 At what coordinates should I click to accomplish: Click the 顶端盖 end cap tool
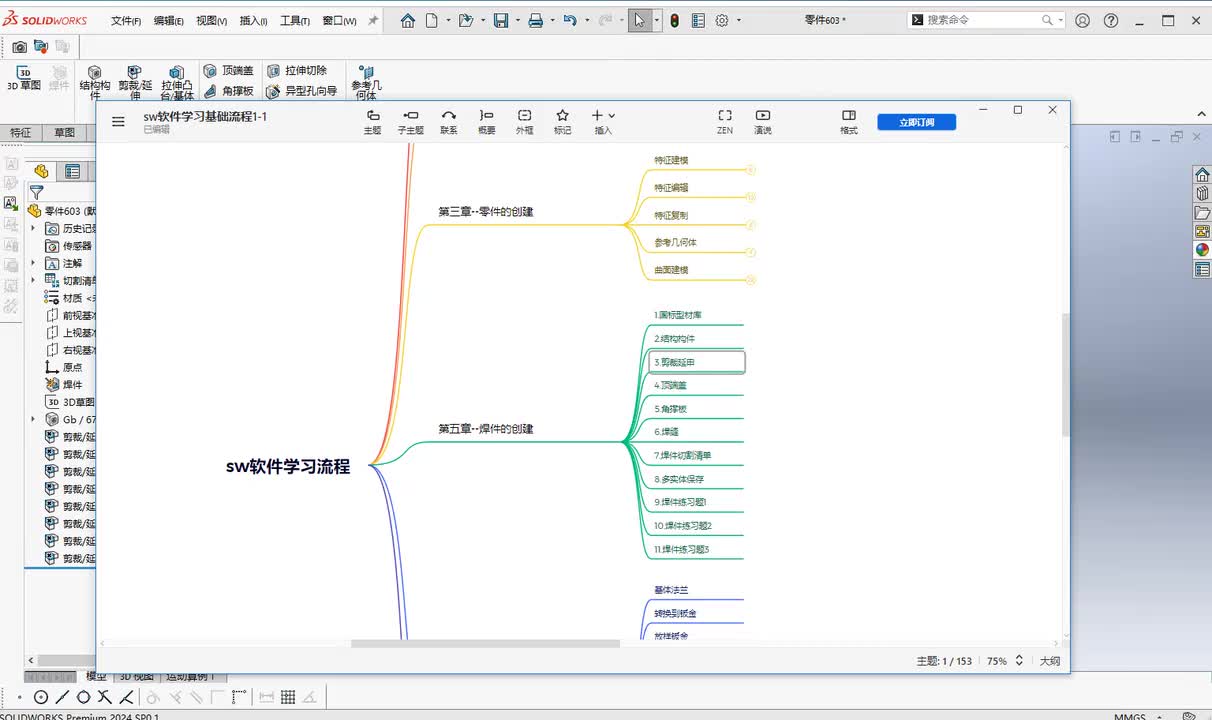point(228,71)
